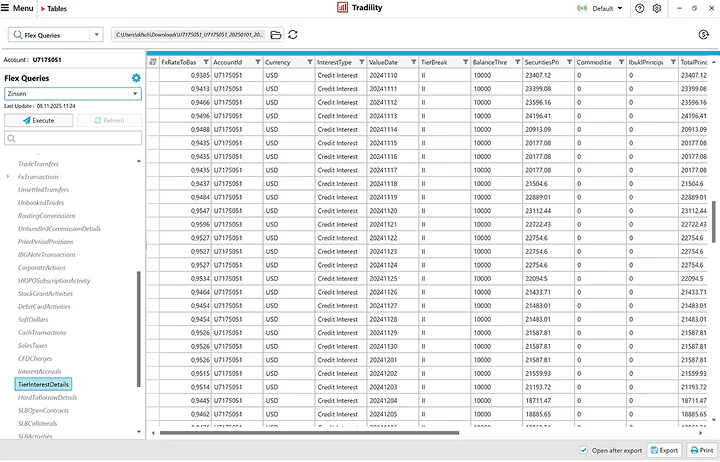Click the search magnifier in sidebar field
The height and width of the screenshot is (462, 720).
11,138
